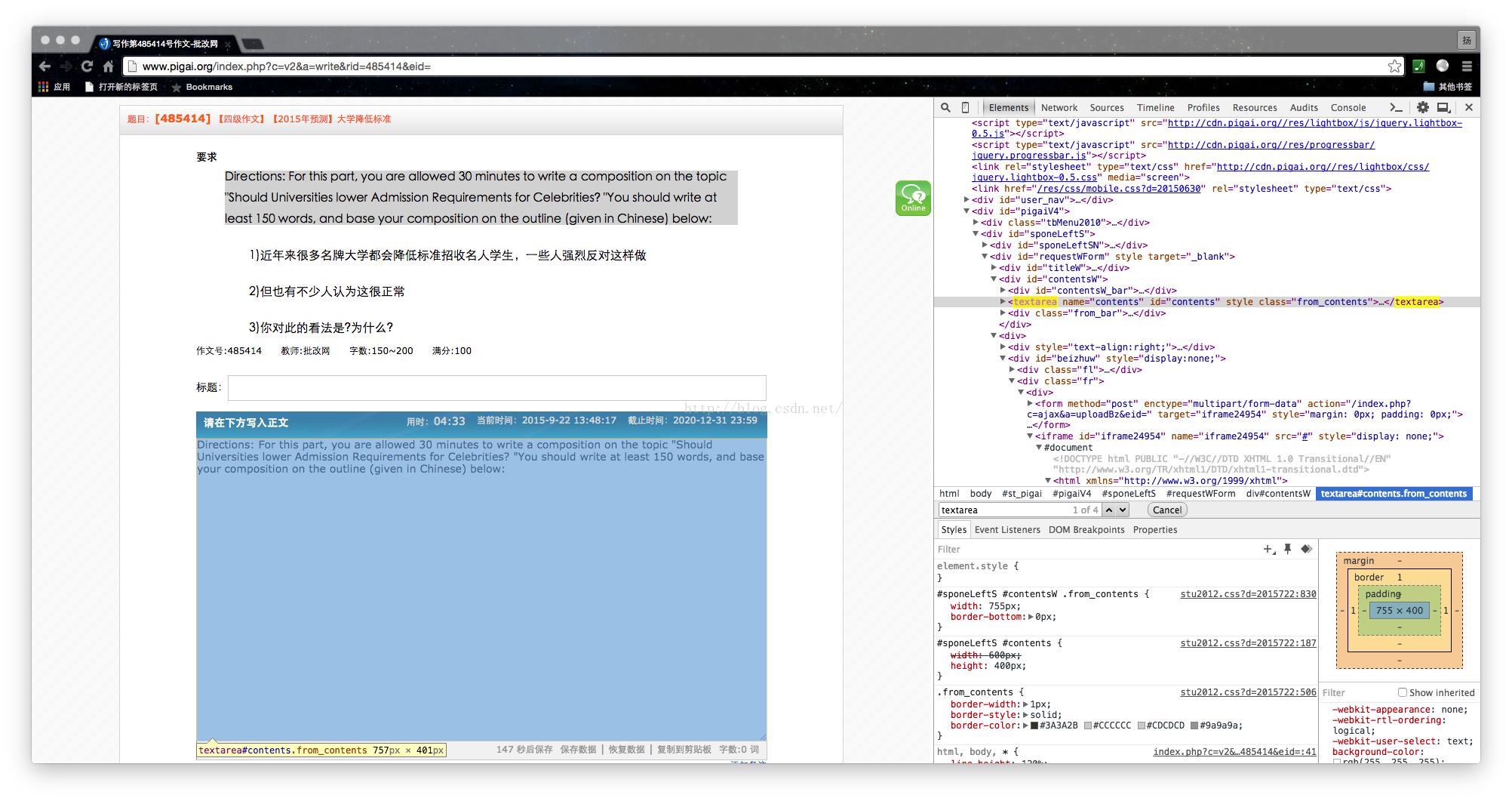Switch to the Sources tab
Screen dimensions: 1512x801
click(x=1107, y=108)
